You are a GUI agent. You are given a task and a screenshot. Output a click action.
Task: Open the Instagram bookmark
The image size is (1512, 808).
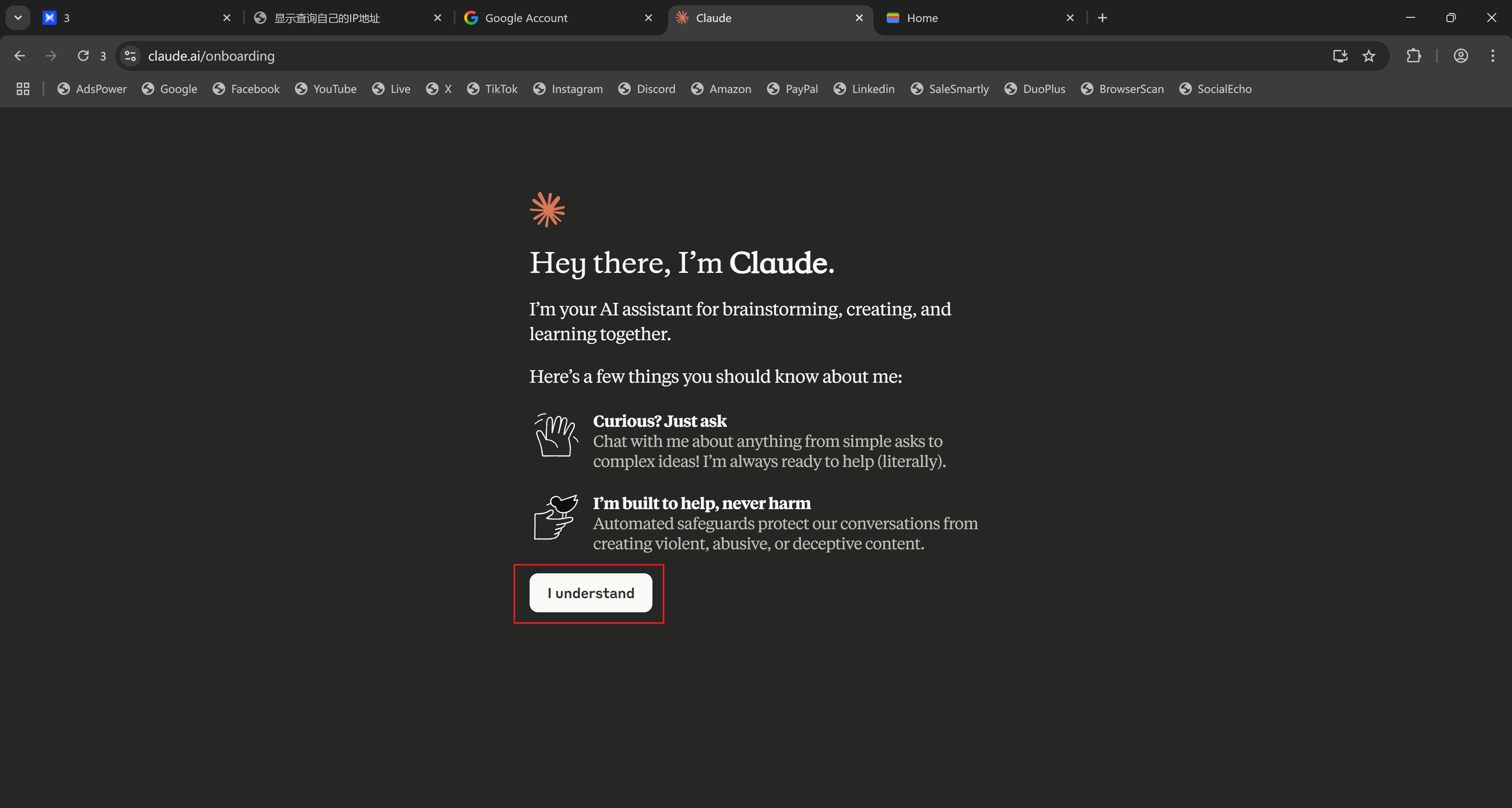coord(568,89)
